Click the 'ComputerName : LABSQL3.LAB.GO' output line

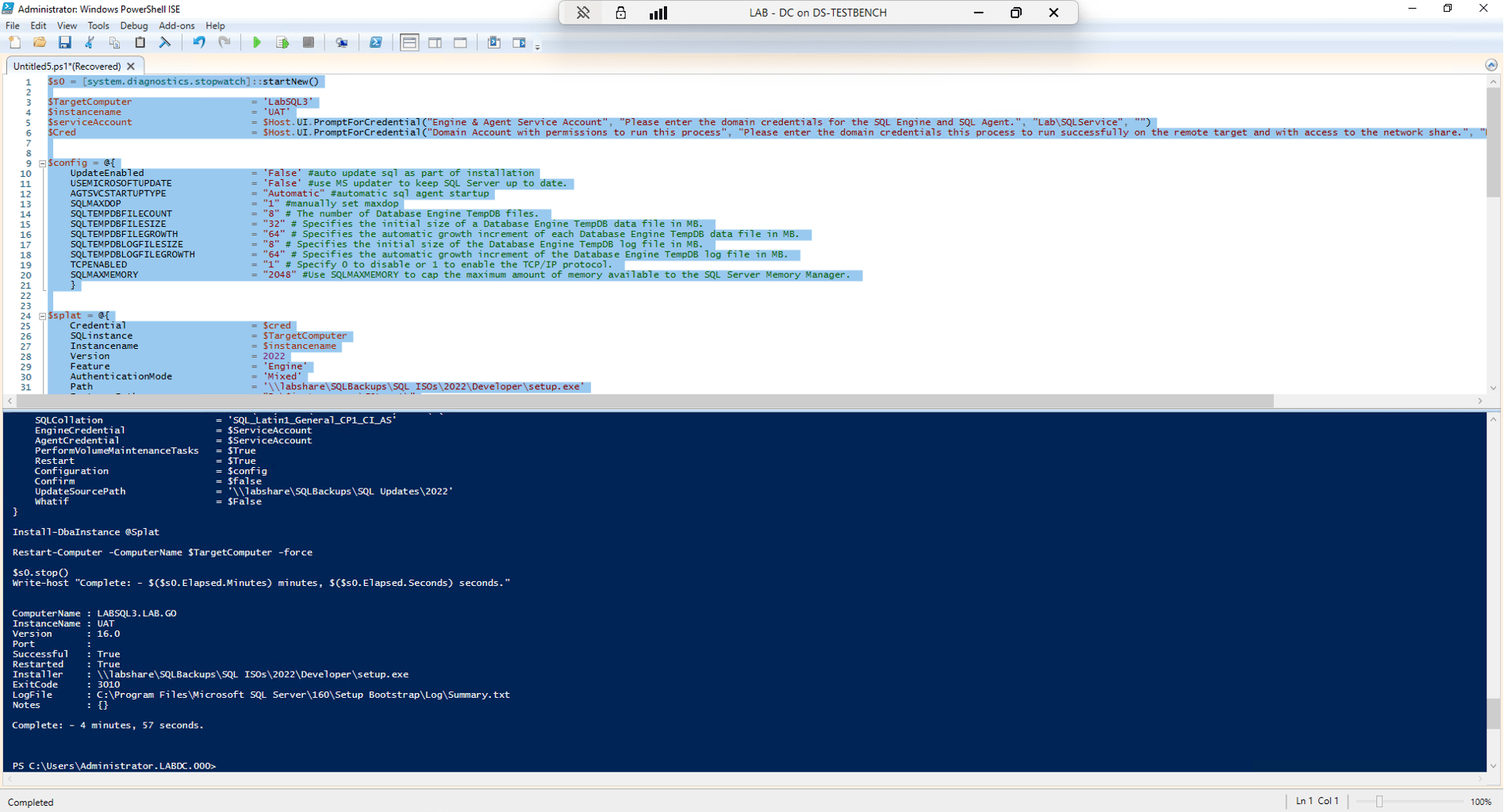pos(94,614)
